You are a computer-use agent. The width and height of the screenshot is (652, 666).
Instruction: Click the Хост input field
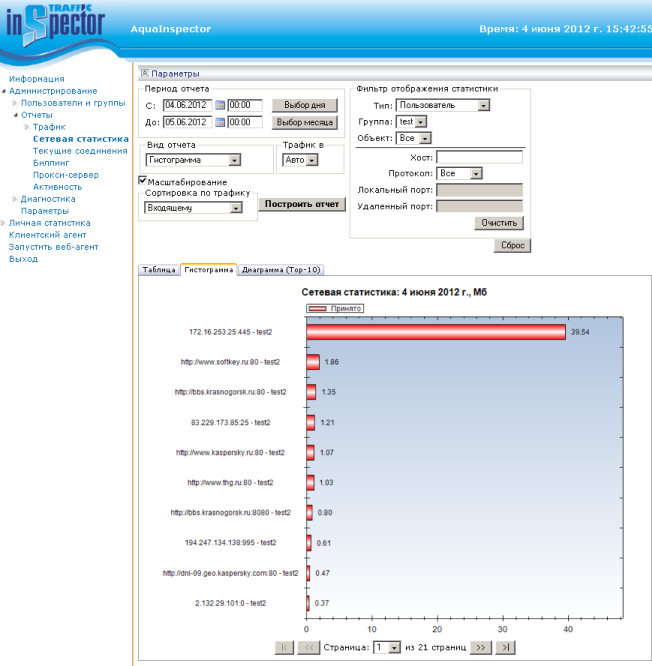[x=479, y=157]
